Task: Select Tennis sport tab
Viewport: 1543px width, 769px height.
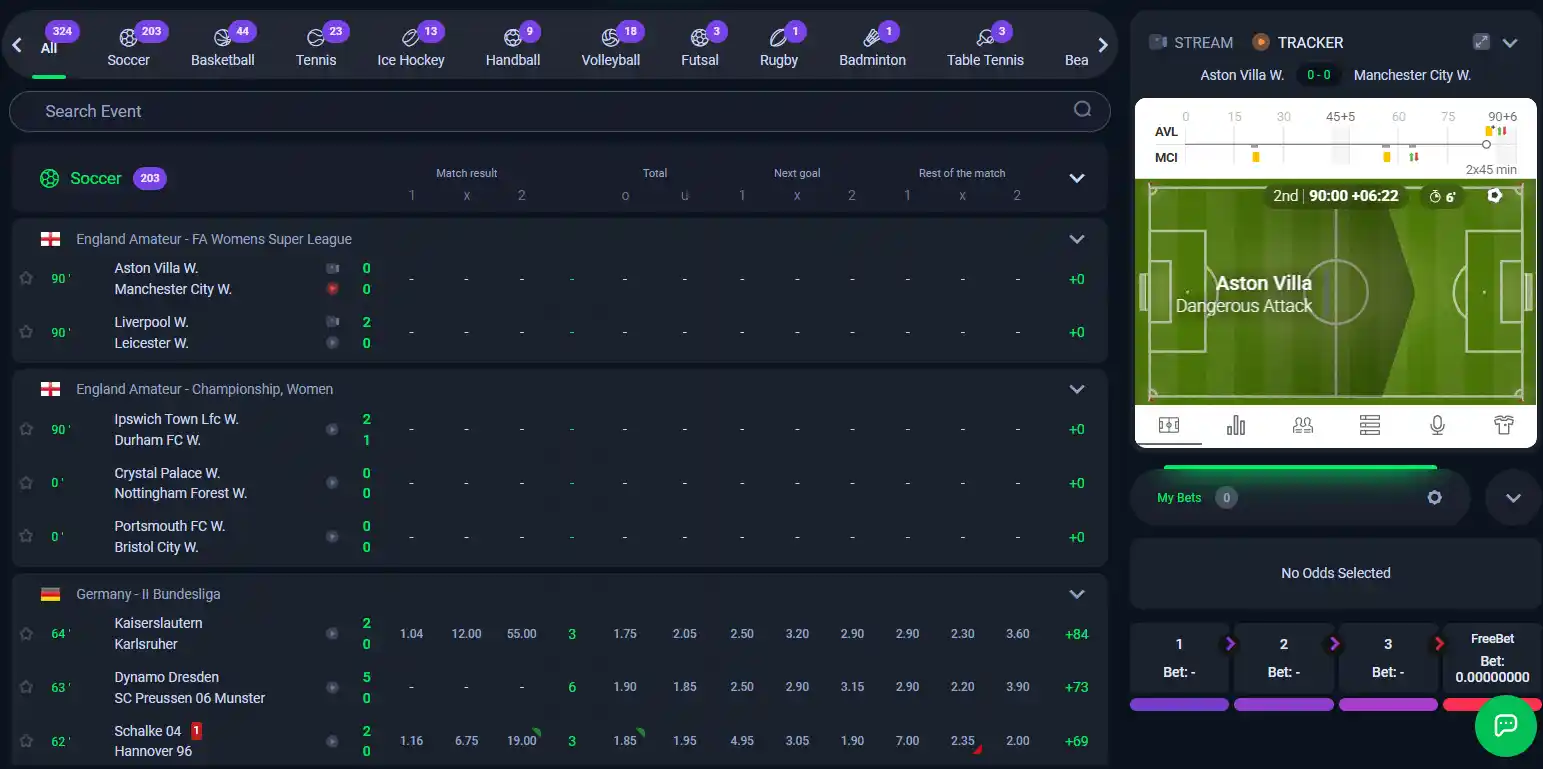Action: (316, 48)
